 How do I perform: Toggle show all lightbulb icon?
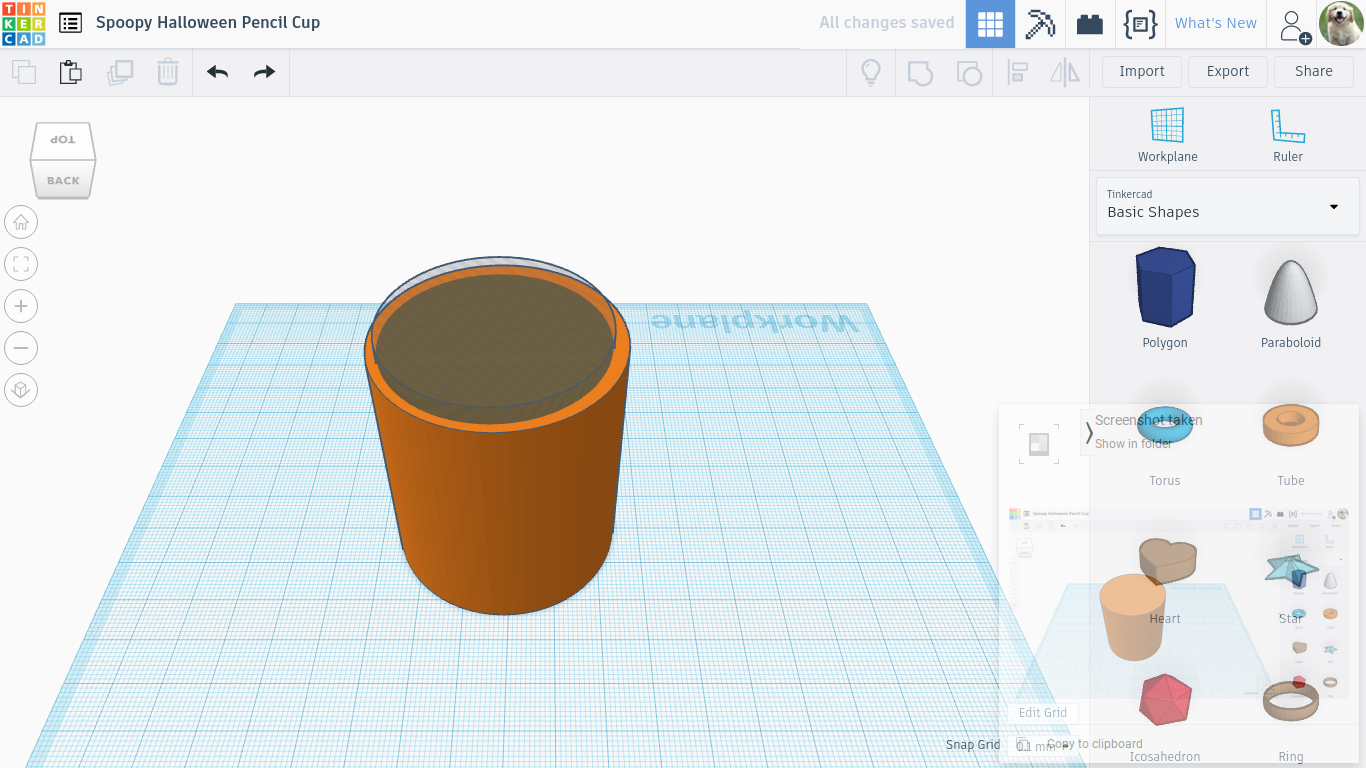[871, 72]
